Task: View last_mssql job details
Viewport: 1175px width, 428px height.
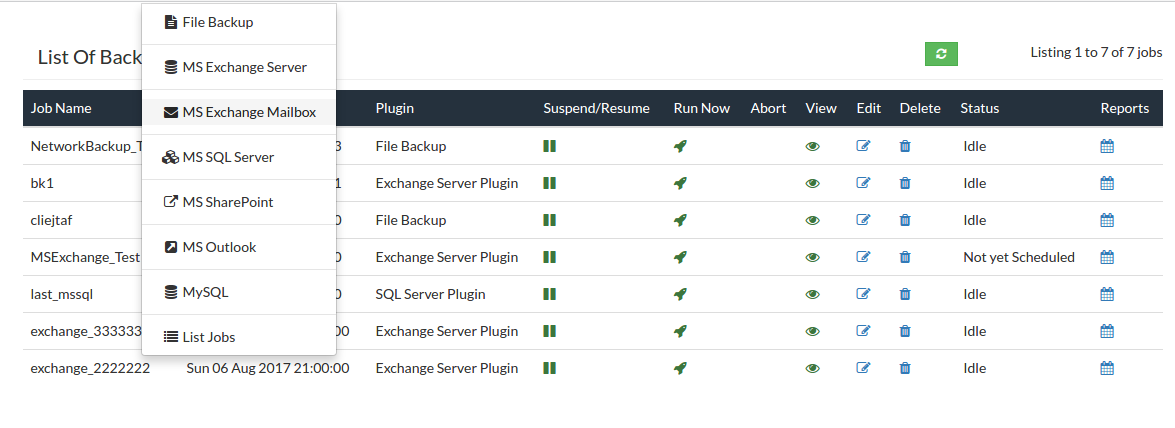Action: (812, 294)
